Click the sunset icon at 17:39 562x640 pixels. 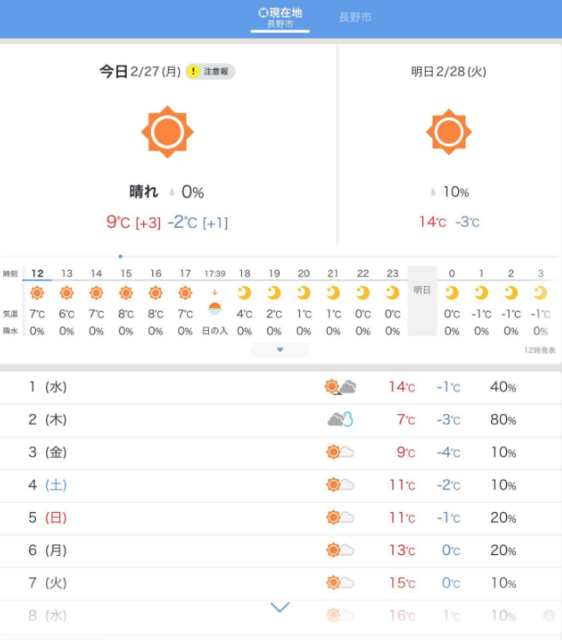click(x=215, y=304)
